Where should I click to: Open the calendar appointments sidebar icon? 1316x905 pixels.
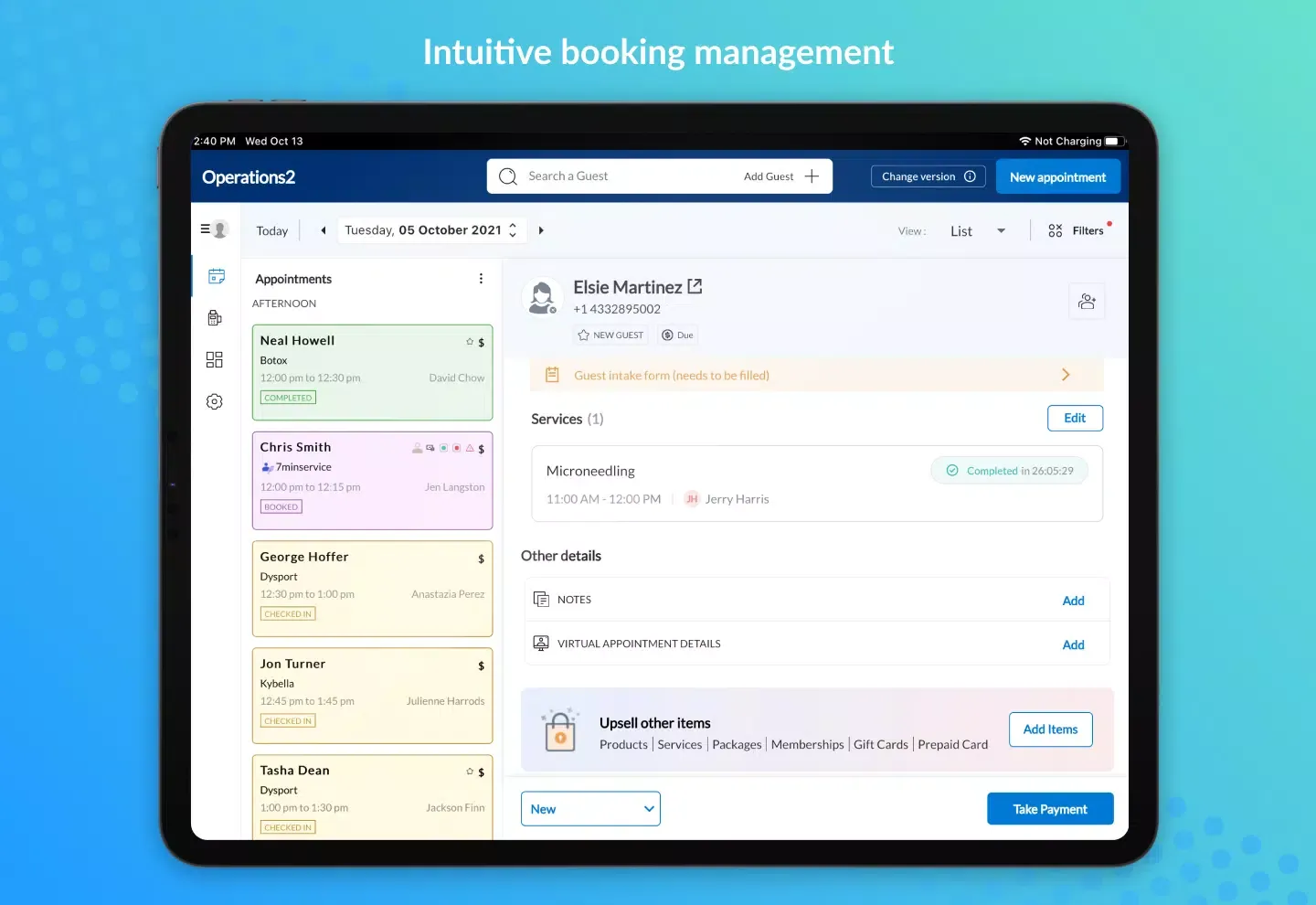(216, 276)
